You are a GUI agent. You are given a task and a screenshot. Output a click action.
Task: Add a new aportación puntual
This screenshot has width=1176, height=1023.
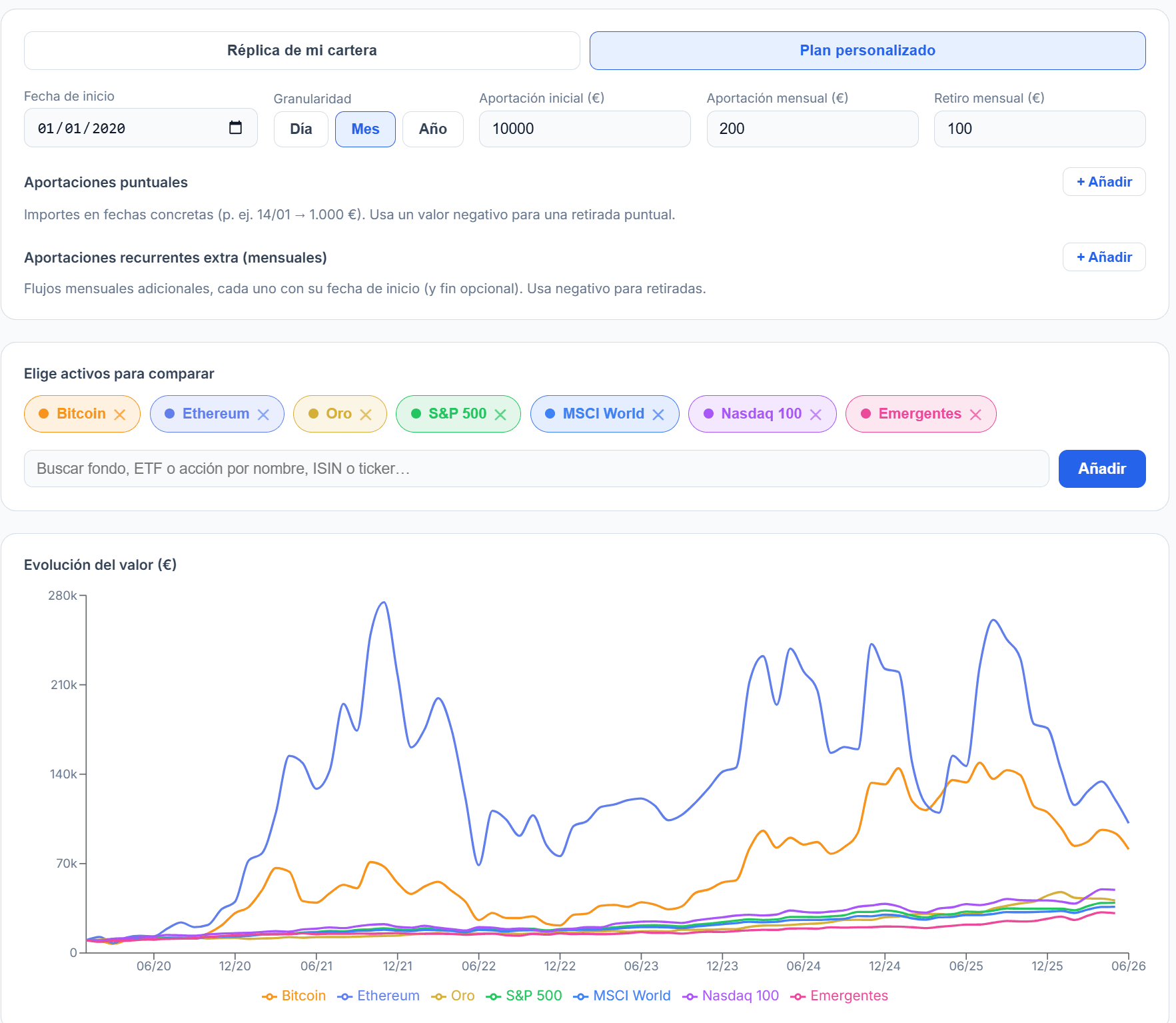click(x=1104, y=182)
